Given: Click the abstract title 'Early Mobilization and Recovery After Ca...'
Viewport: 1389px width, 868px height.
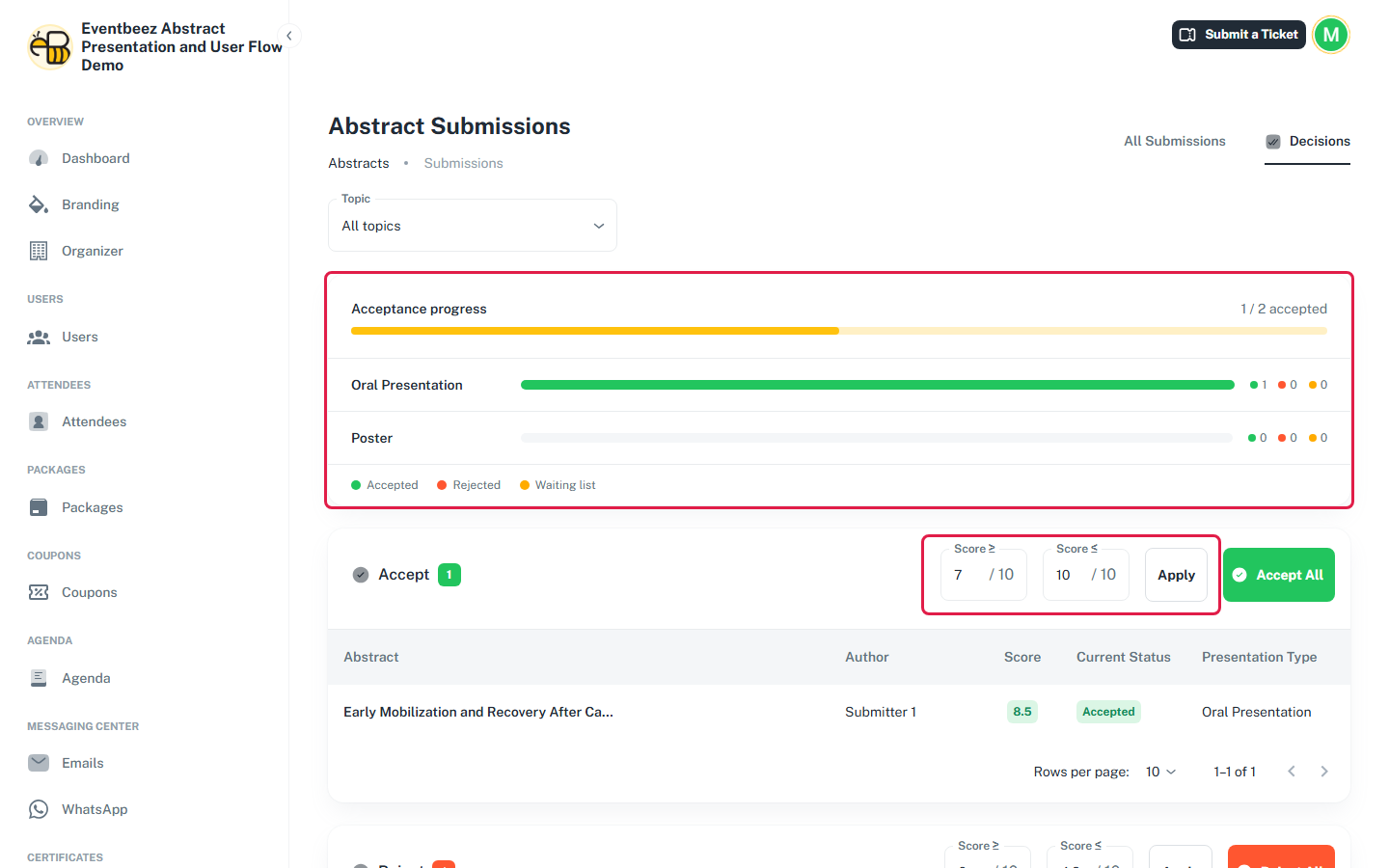Looking at the screenshot, I should [478, 712].
